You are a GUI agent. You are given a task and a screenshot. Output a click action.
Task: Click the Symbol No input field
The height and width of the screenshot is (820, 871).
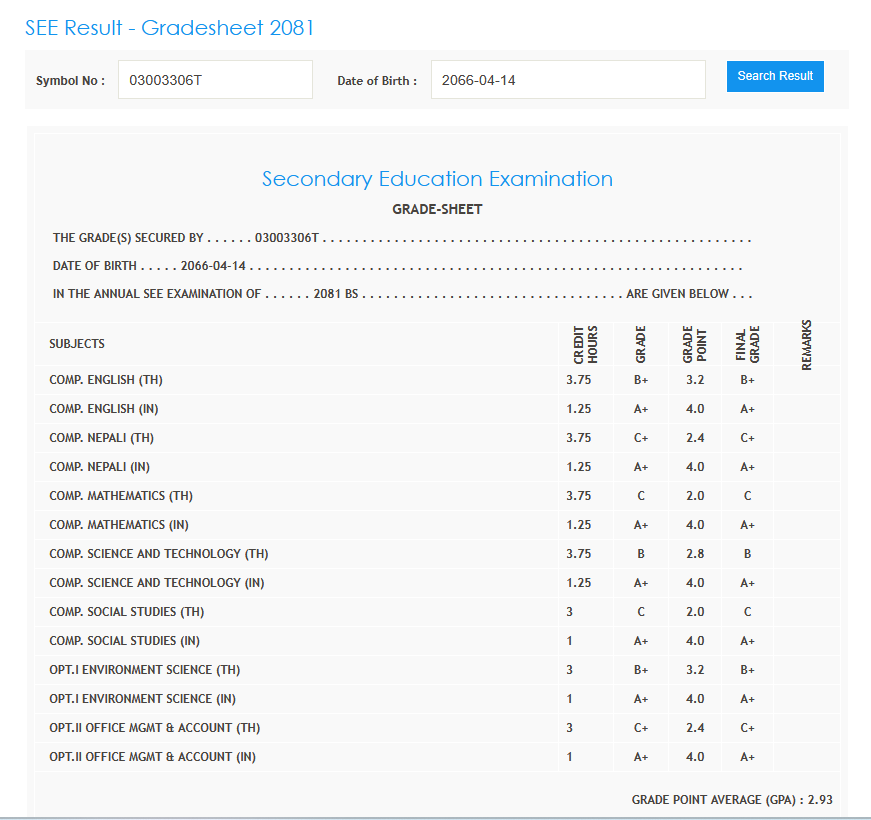(x=215, y=80)
